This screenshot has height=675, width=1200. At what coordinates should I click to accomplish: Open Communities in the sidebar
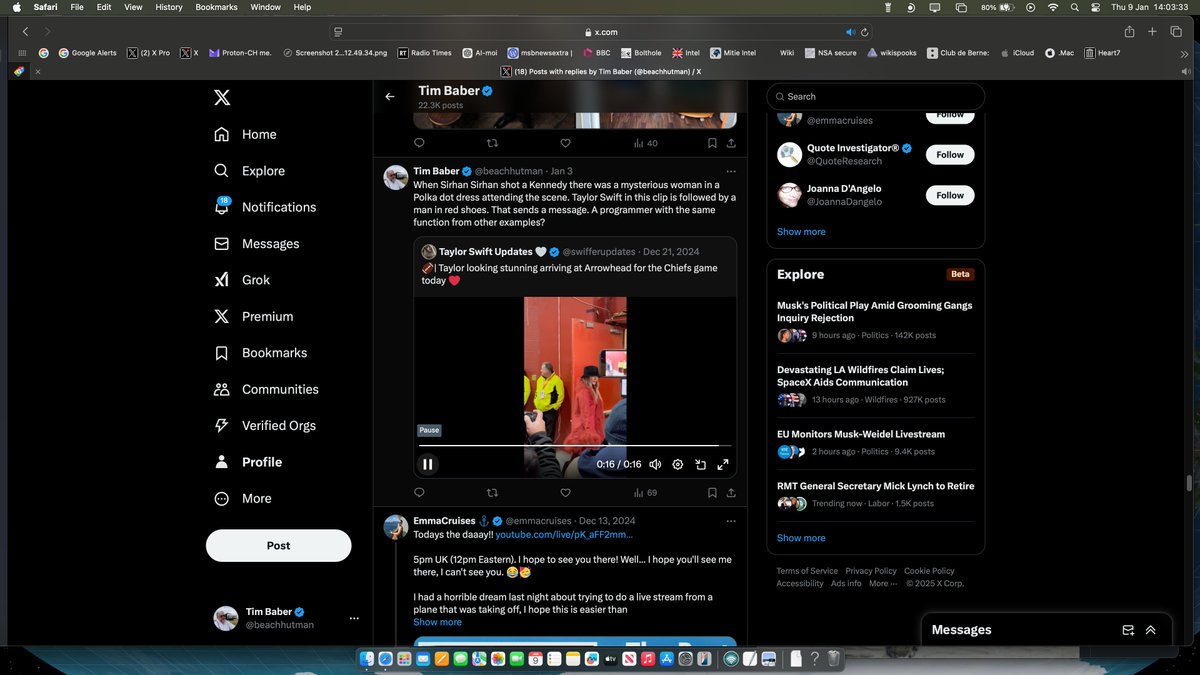(266, 389)
